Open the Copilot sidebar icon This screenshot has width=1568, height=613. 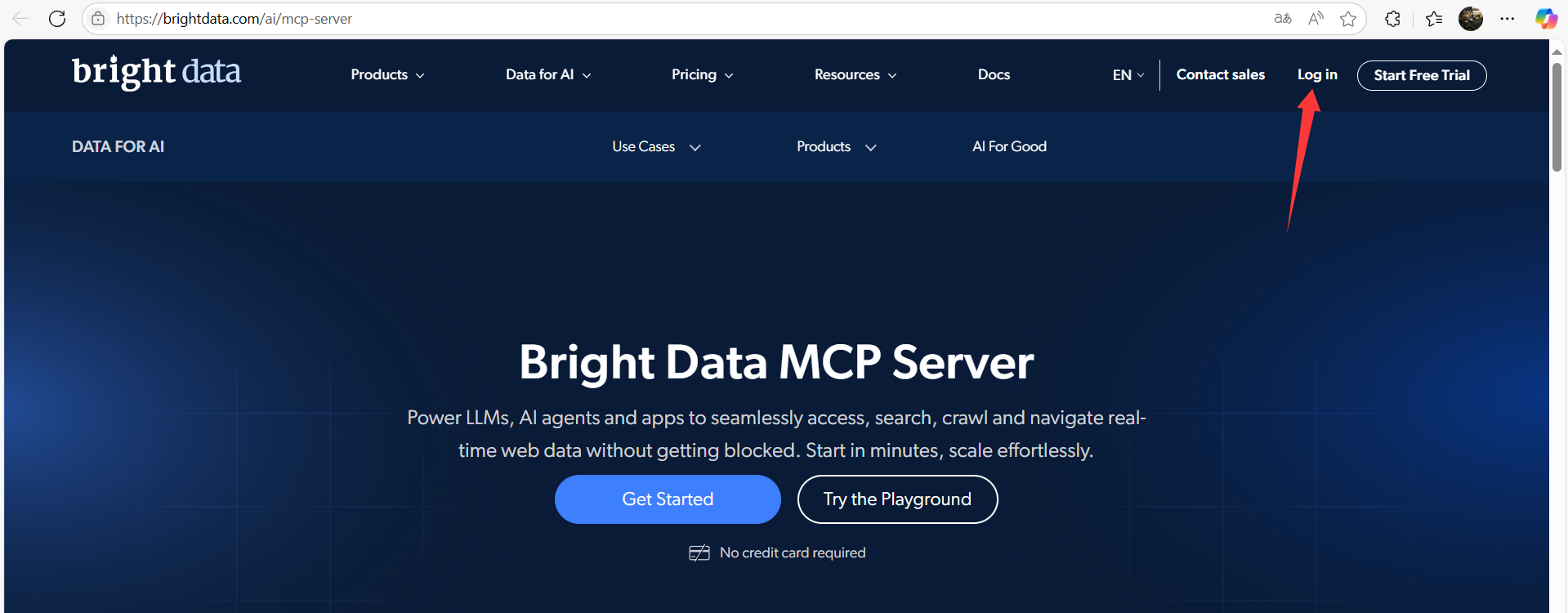(1546, 19)
